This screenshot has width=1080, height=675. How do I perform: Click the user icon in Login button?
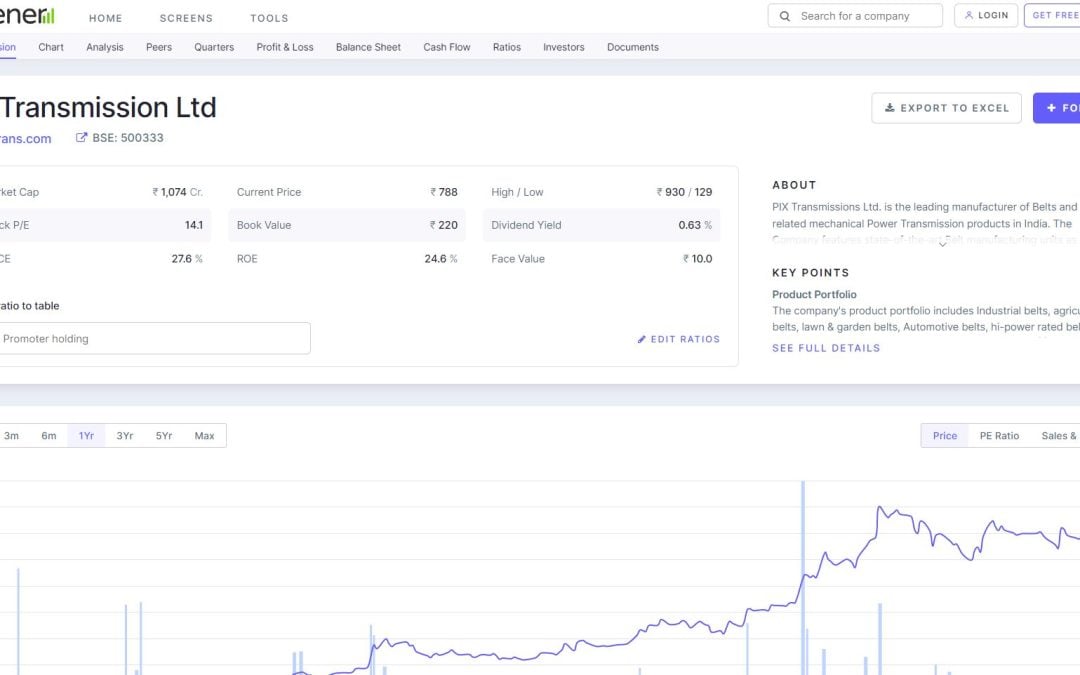[968, 15]
